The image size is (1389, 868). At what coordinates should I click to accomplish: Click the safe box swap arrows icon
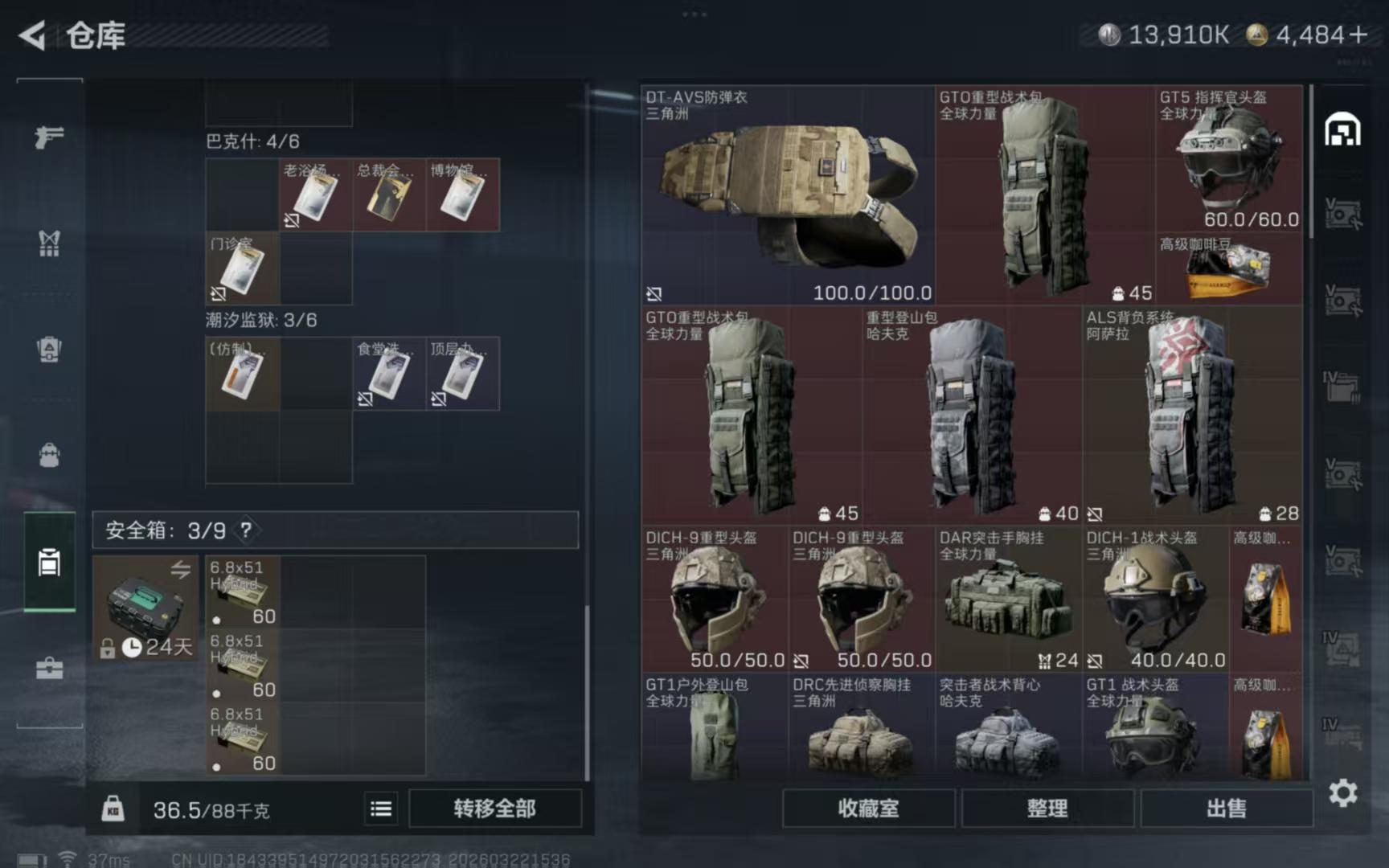[x=181, y=569]
